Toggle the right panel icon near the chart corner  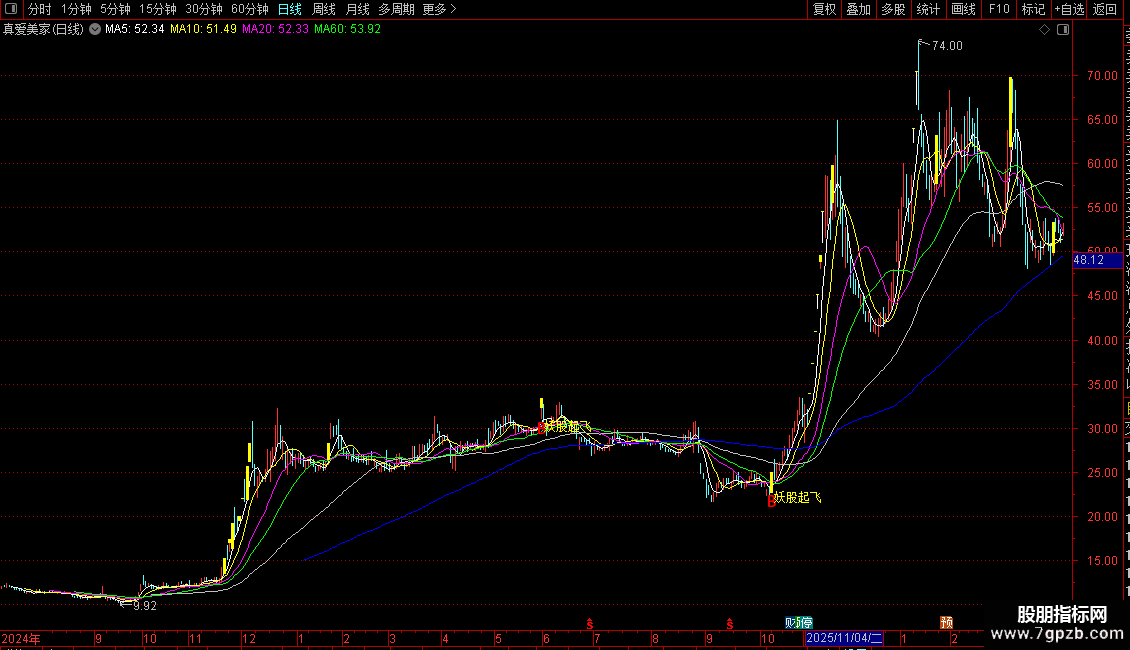[1063, 30]
